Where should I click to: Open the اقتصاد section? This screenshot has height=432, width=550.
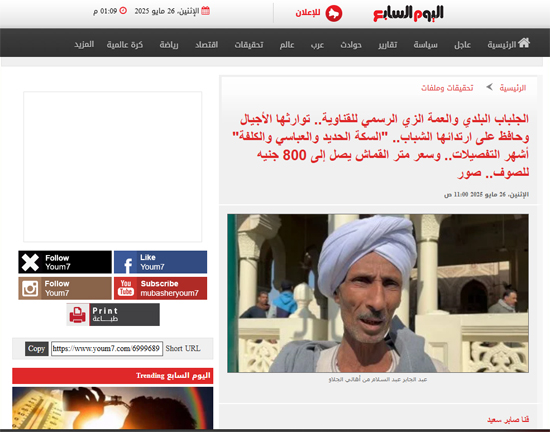pyautogui.click(x=207, y=45)
